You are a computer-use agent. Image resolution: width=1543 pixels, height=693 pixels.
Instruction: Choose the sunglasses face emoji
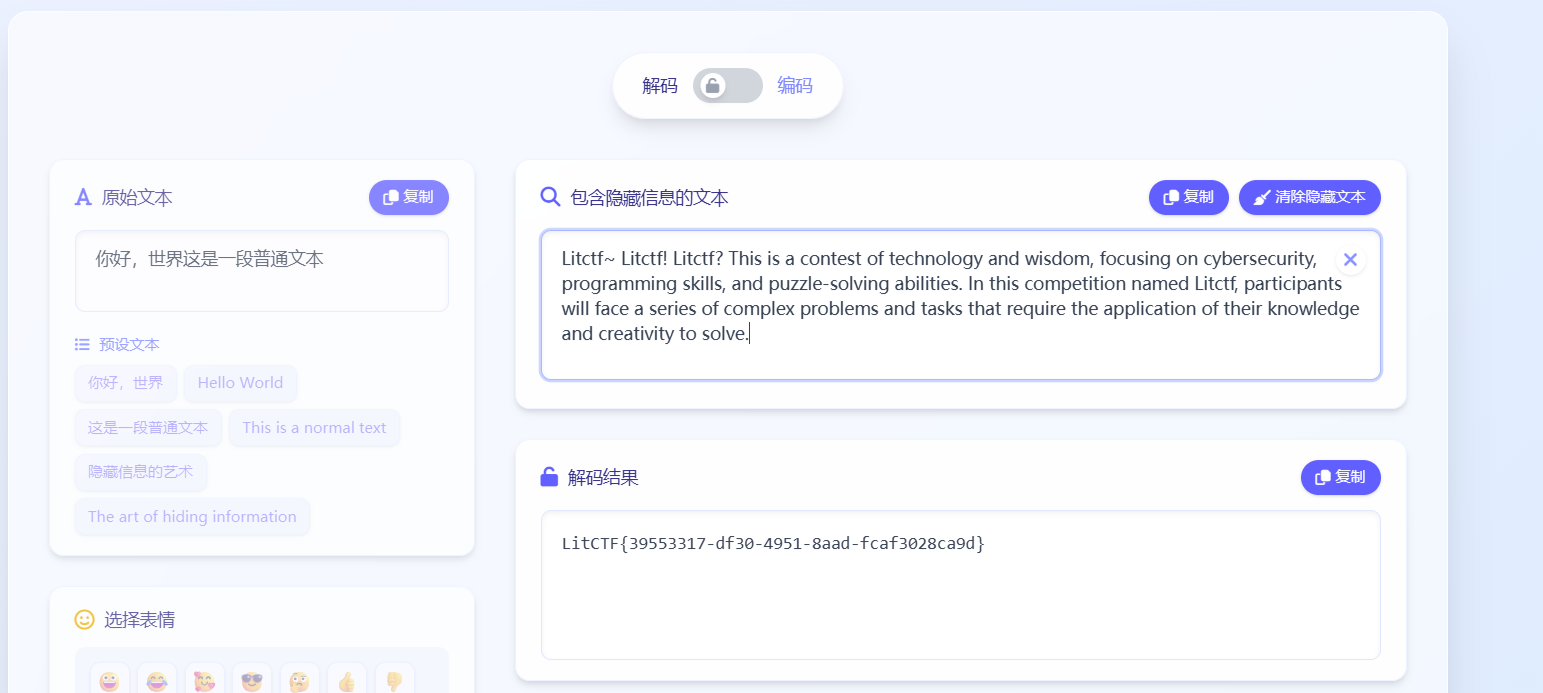pyautogui.click(x=252, y=682)
